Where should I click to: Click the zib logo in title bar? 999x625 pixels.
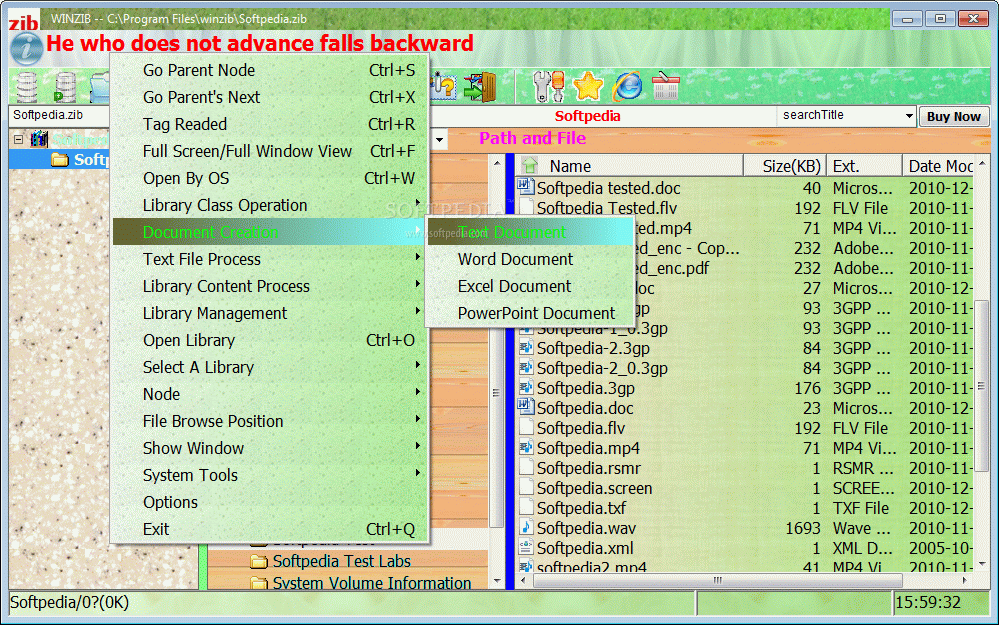(x=23, y=23)
